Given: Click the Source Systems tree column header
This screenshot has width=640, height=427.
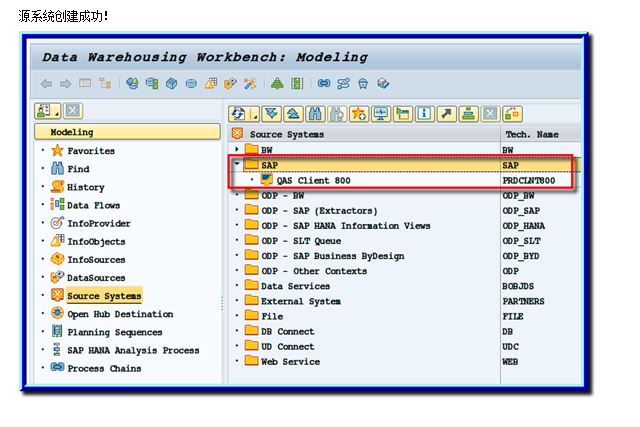Looking at the screenshot, I should tap(287, 134).
